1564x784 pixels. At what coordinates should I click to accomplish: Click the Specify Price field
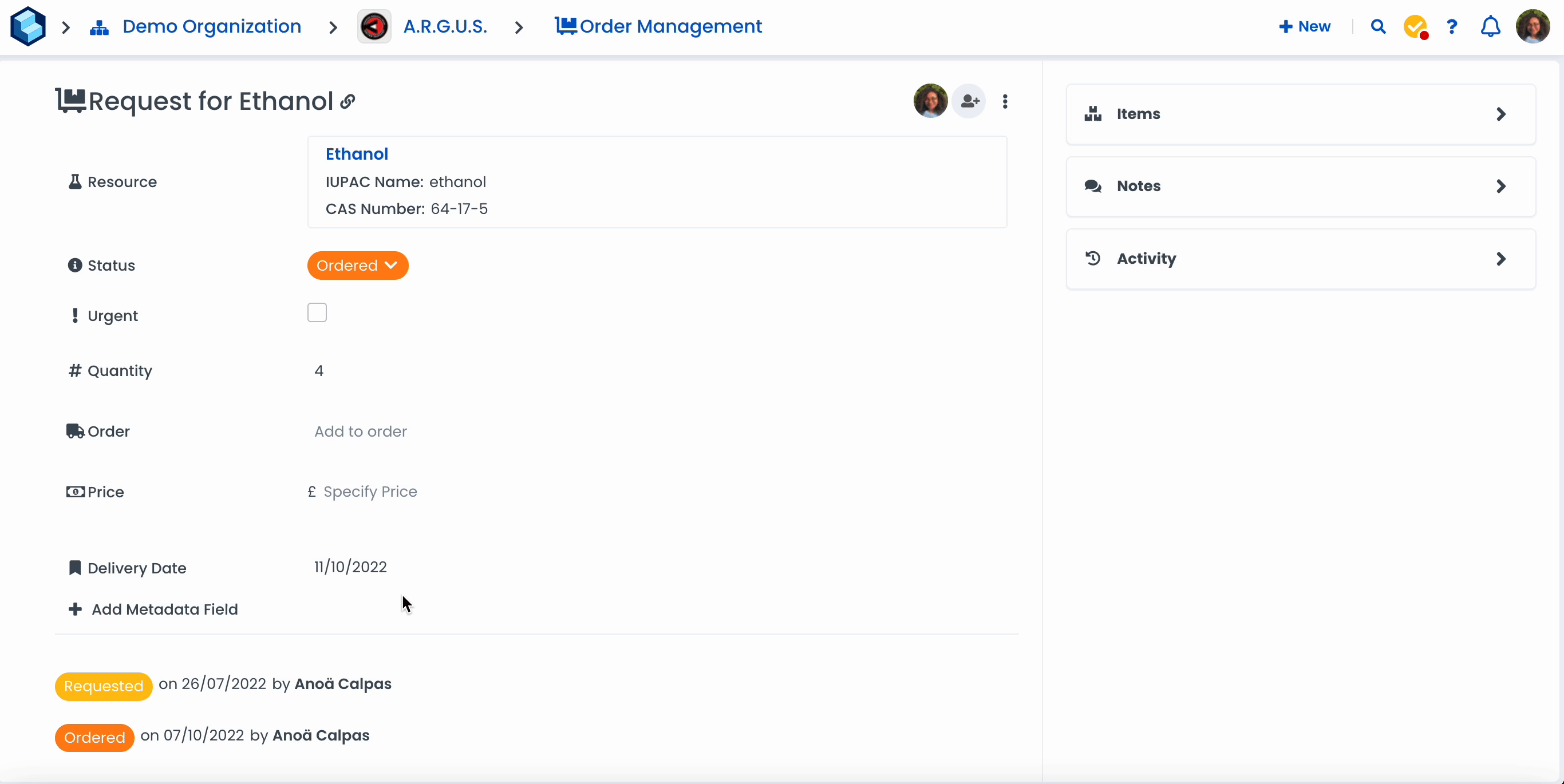pyautogui.click(x=370, y=492)
